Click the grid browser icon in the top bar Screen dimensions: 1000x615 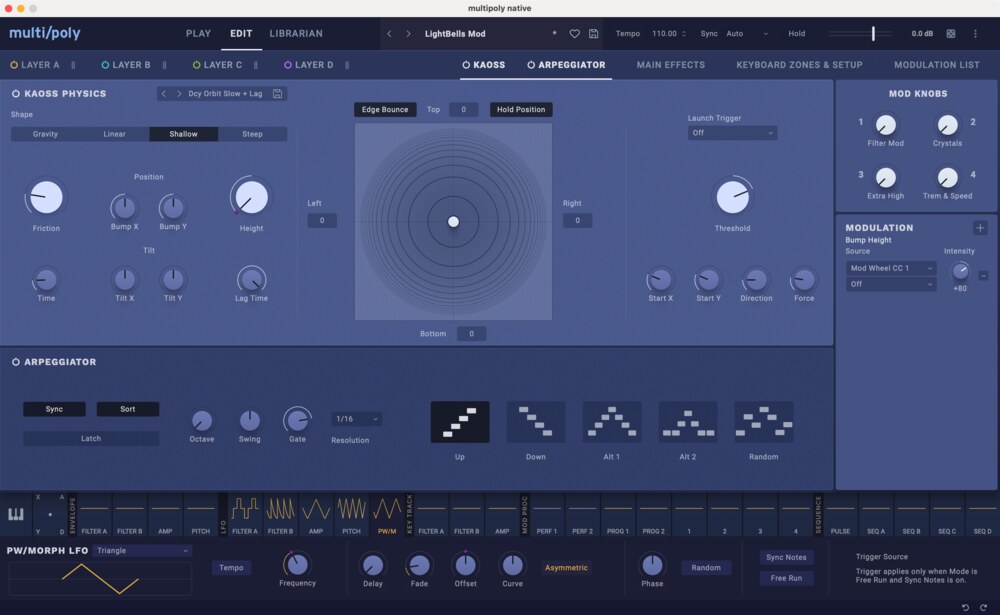951,33
